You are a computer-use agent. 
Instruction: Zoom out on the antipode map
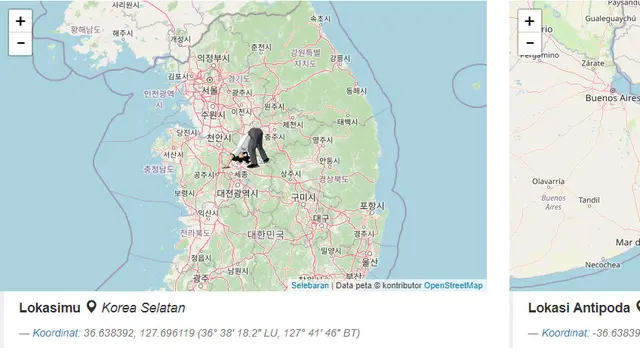(529, 43)
